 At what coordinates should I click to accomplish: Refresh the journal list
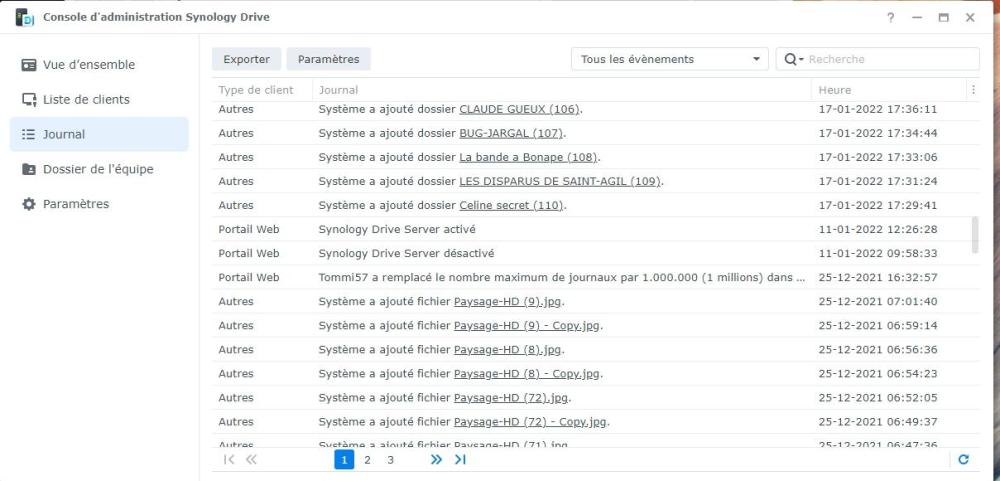coord(964,459)
